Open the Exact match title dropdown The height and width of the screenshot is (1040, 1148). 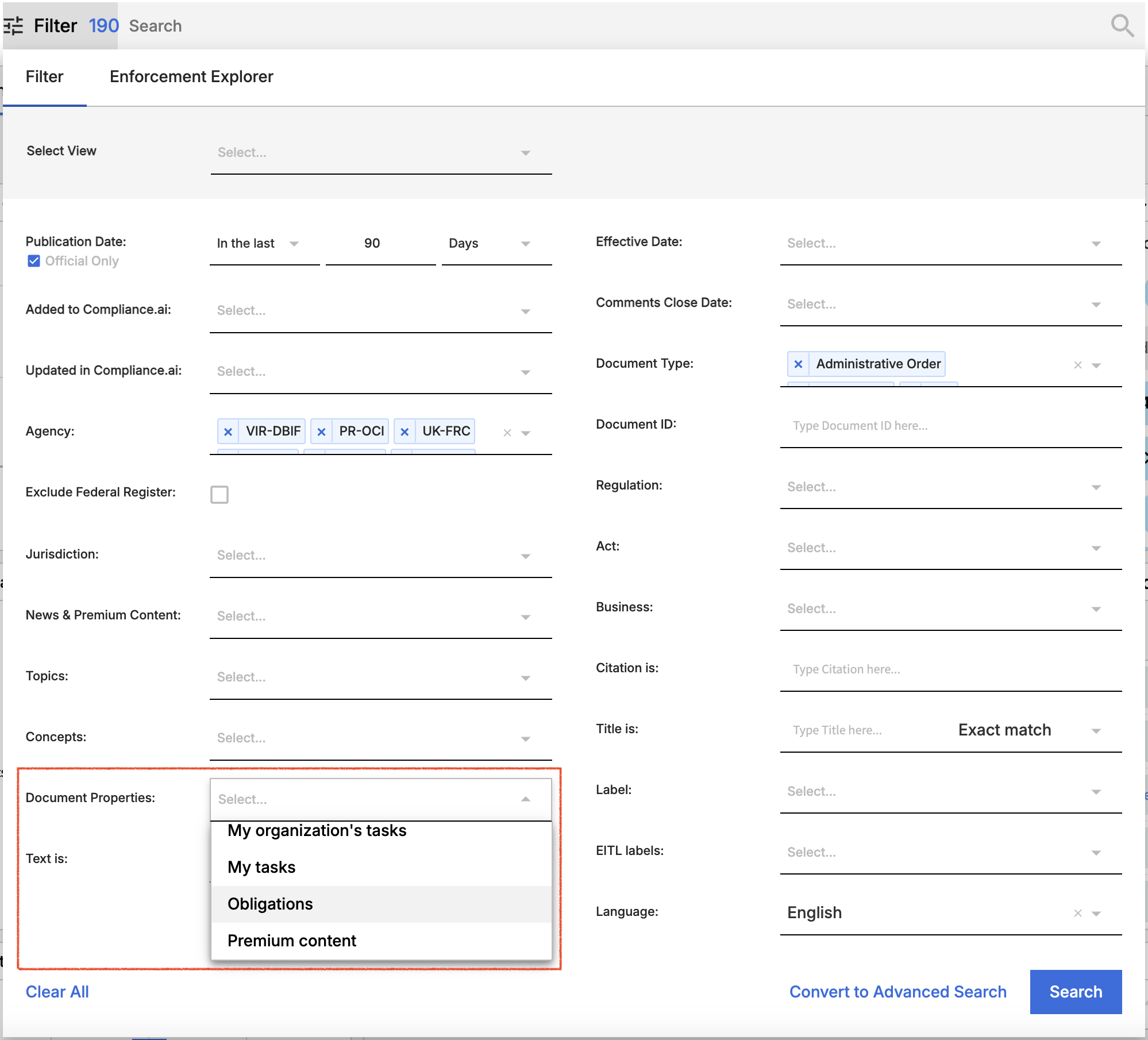(1028, 730)
